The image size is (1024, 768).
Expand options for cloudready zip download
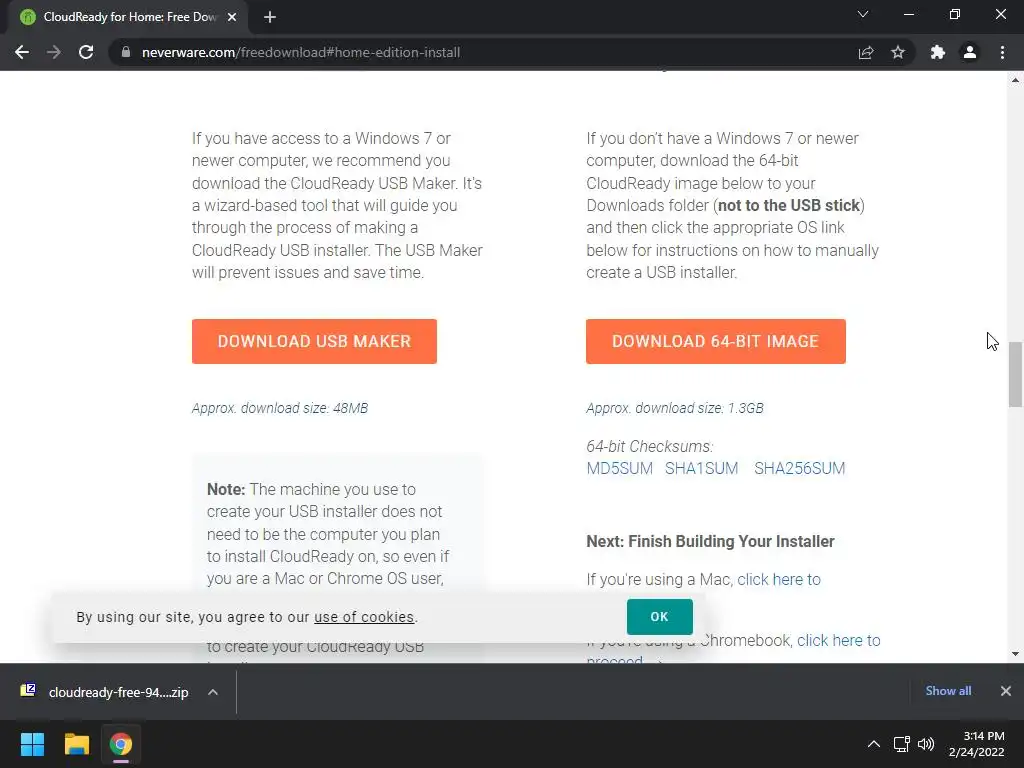(x=213, y=692)
